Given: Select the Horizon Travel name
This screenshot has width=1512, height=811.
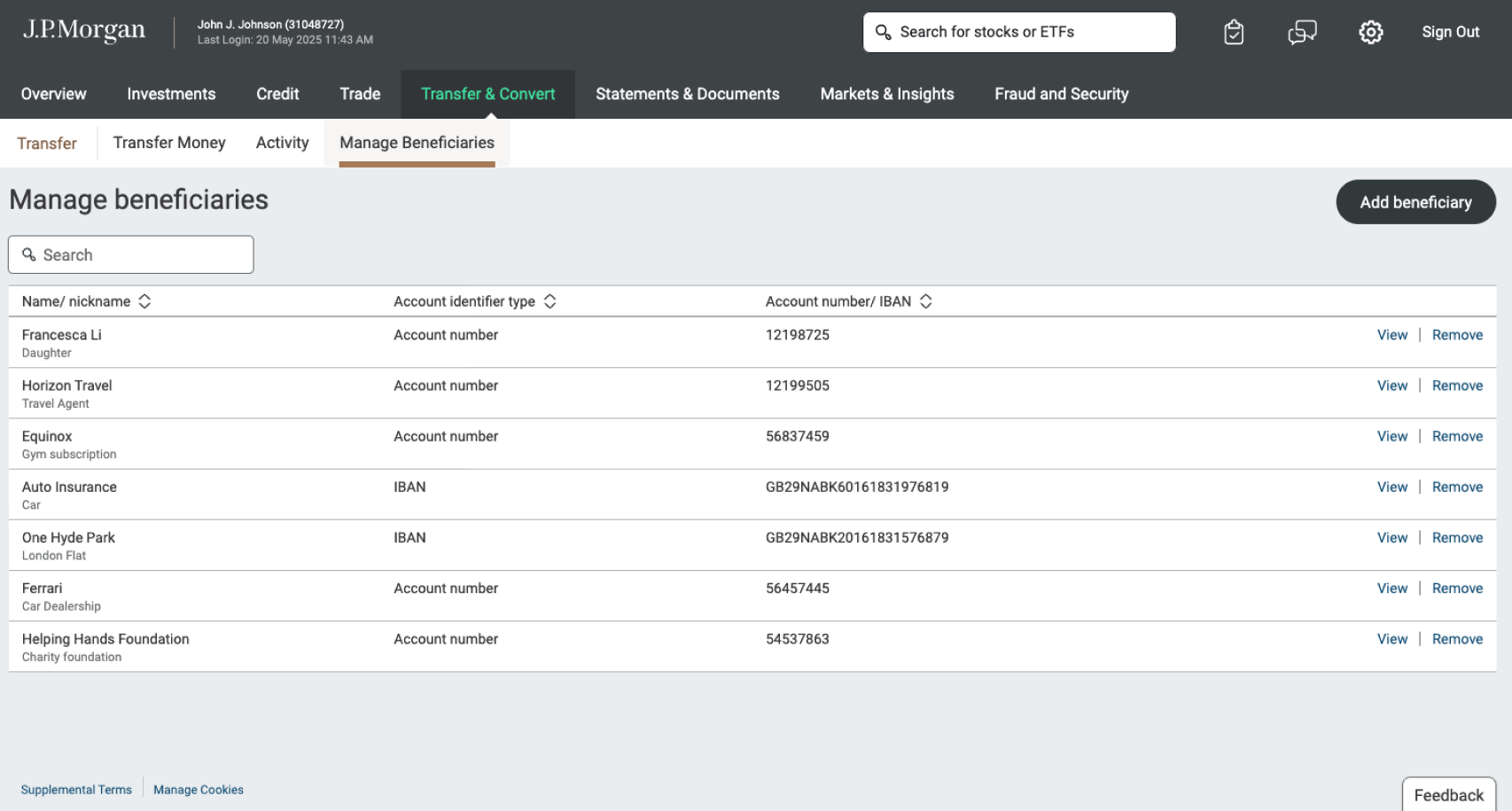Looking at the screenshot, I should coord(67,386).
